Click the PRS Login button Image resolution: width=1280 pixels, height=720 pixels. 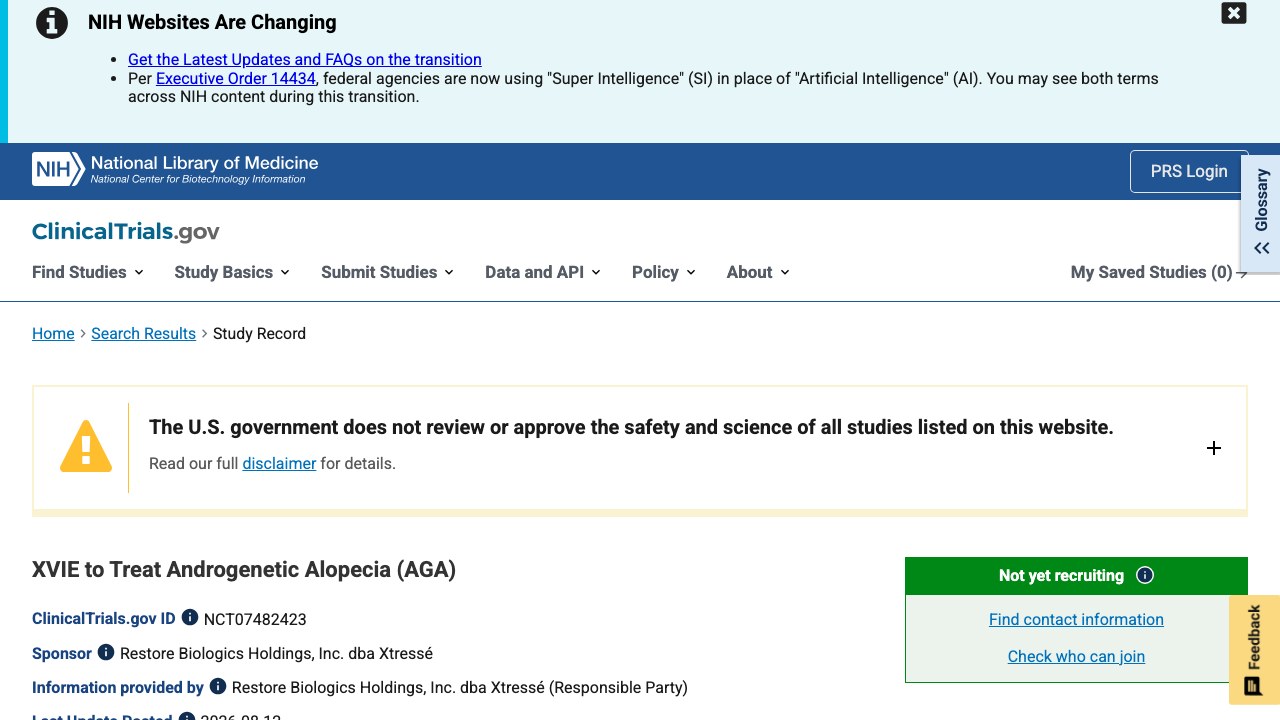coord(1189,171)
